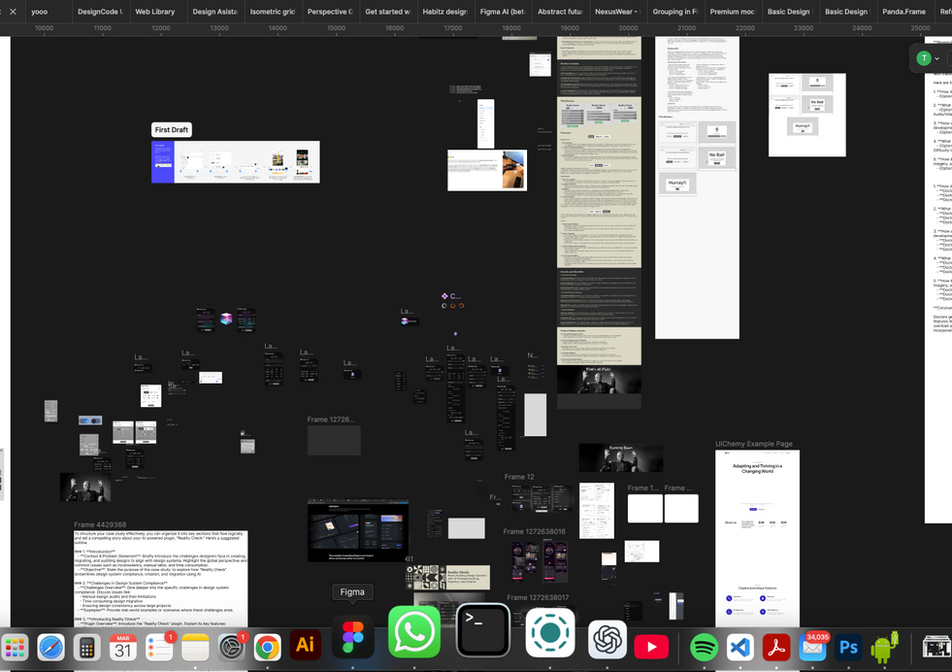Open Spotify from the dock
This screenshot has height=672, width=952.
click(x=704, y=647)
